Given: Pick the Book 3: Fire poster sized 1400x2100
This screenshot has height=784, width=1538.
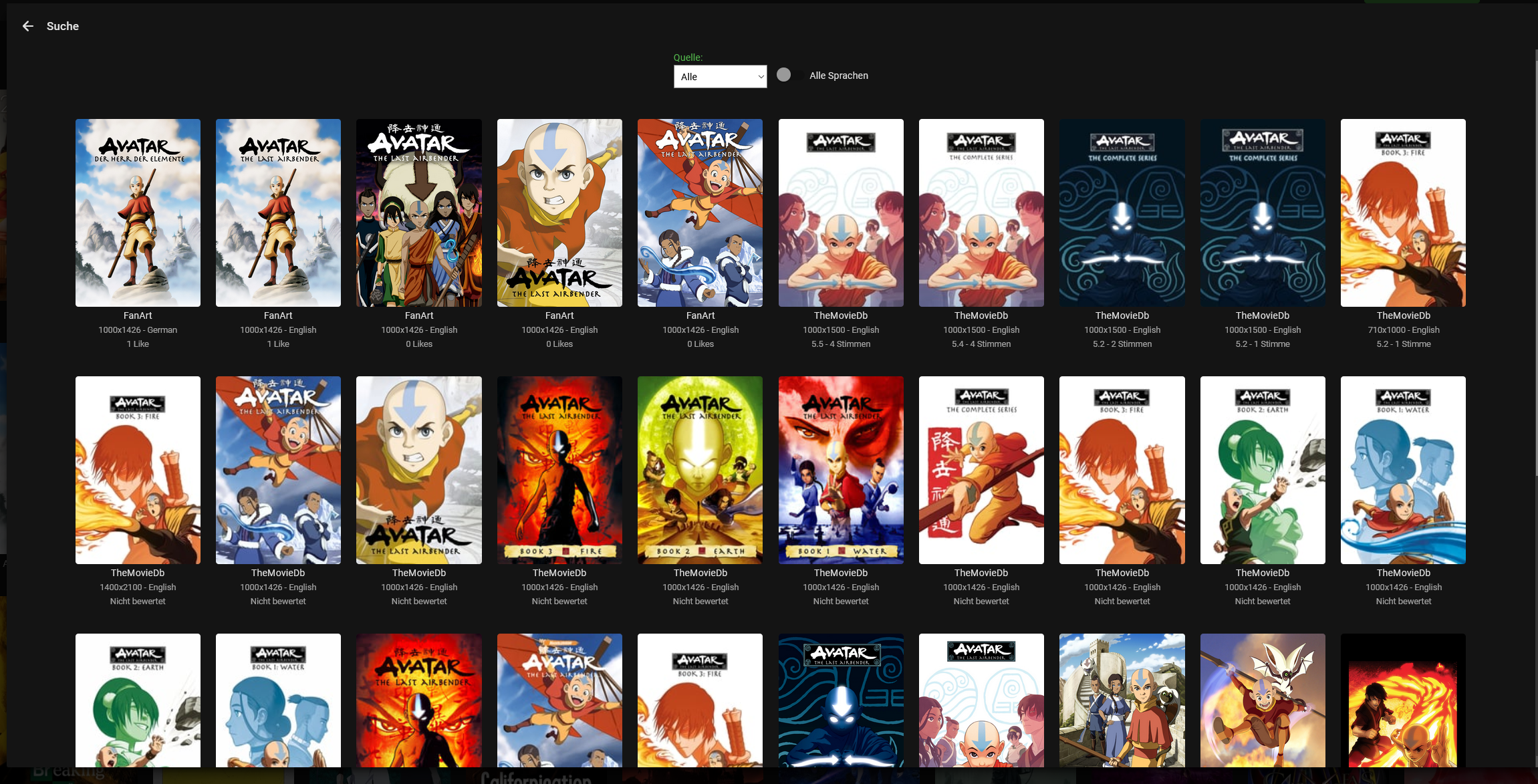Looking at the screenshot, I should [138, 470].
